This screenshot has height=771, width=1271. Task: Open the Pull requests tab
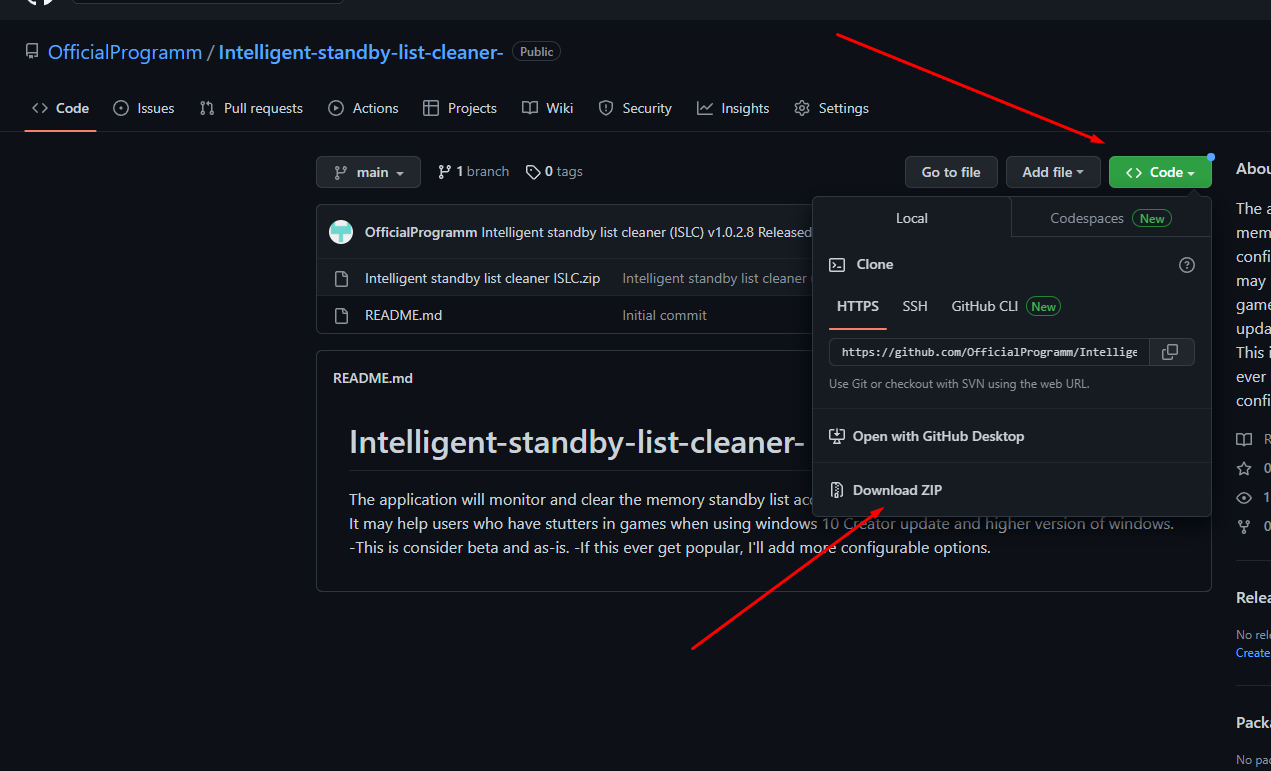[251, 108]
